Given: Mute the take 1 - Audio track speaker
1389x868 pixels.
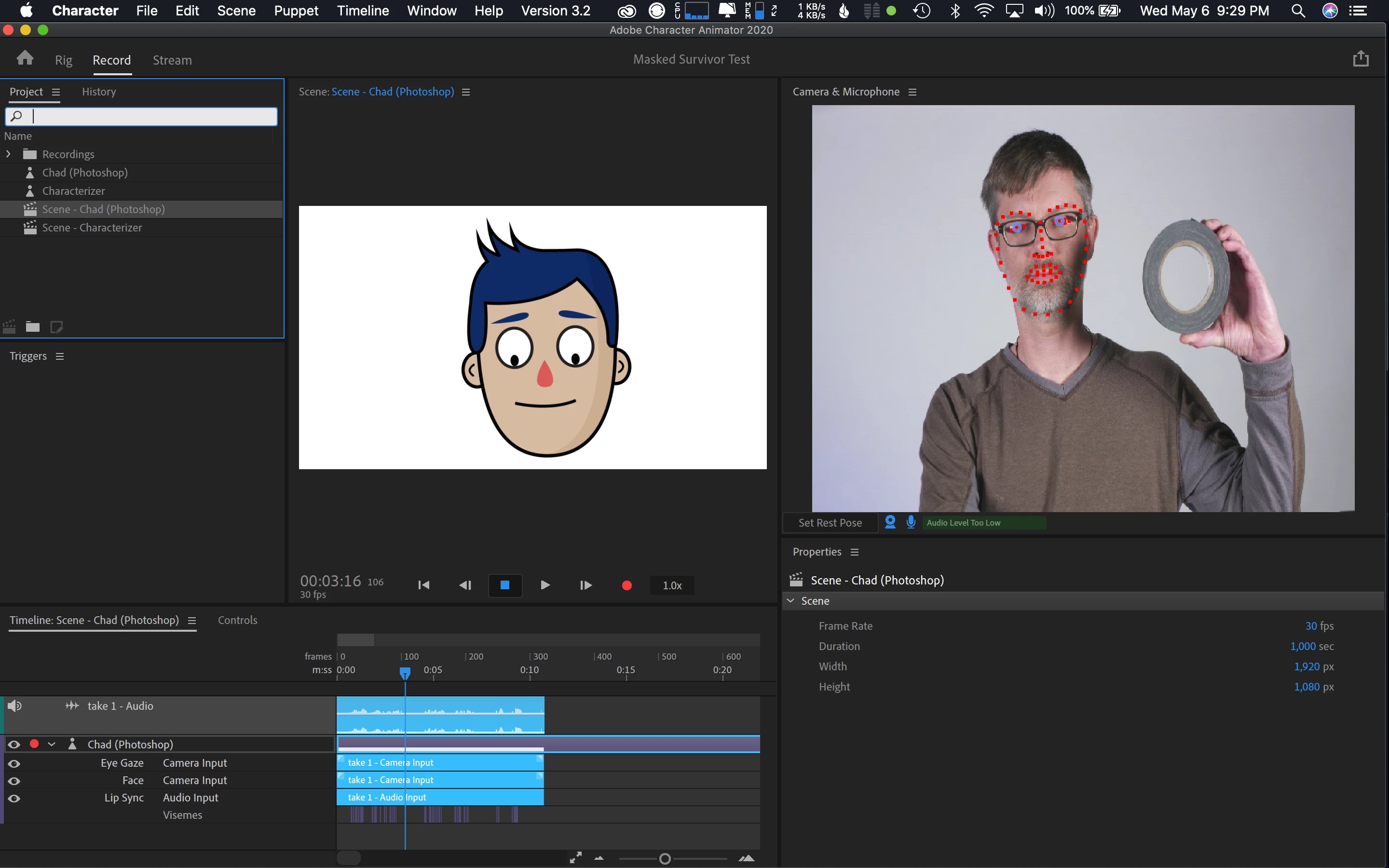Looking at the screenshot, I should (x=15, y=706).
